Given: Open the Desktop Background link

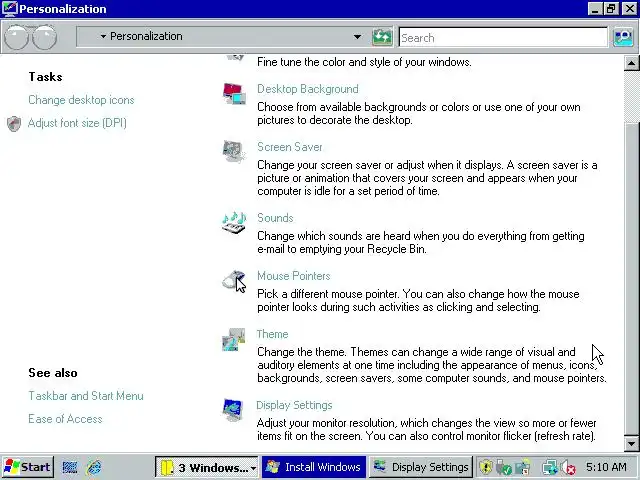Looking at the screenshot, I should point(308,89).
